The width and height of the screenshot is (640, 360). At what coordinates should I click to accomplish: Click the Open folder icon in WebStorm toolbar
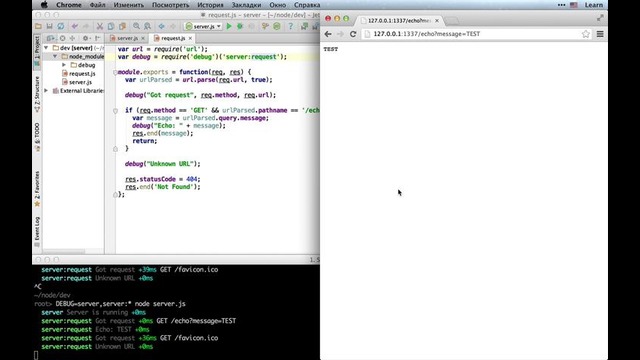[x=38, y=26]
